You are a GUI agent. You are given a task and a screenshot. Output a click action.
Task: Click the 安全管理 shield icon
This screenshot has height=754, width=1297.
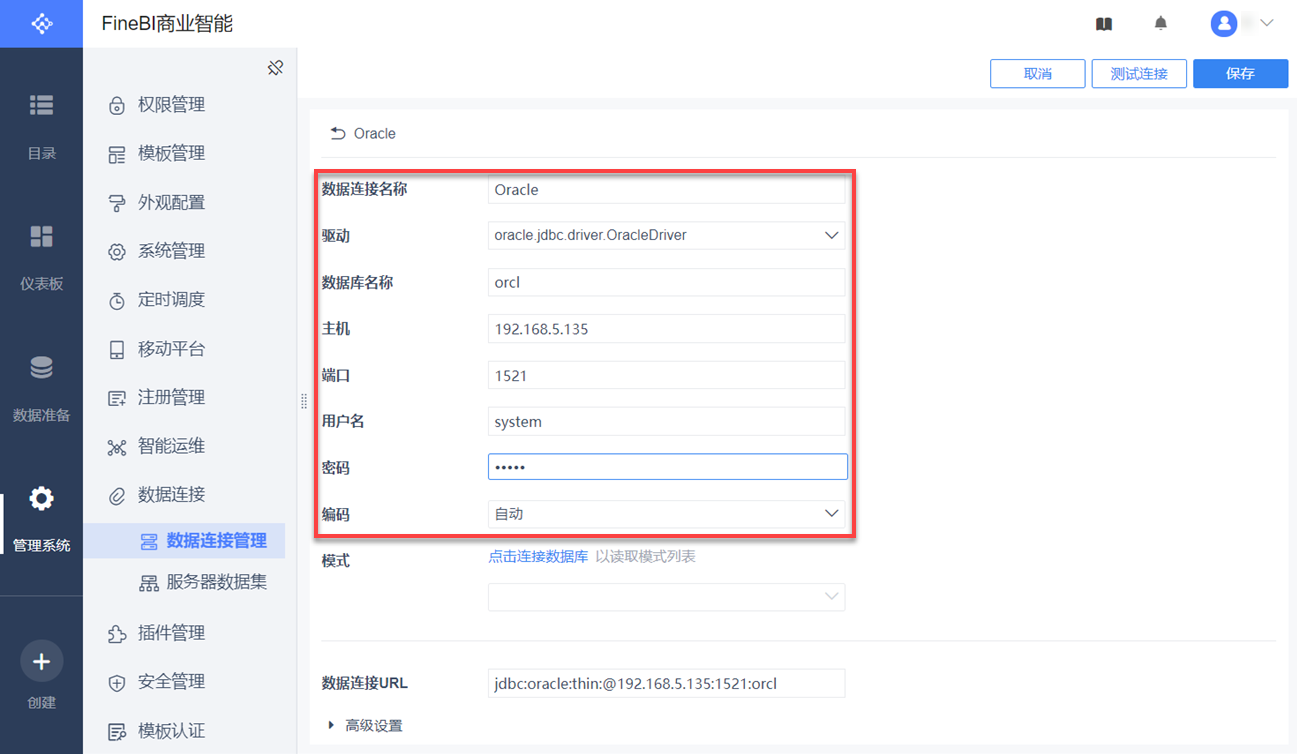(x=117, y=683)
